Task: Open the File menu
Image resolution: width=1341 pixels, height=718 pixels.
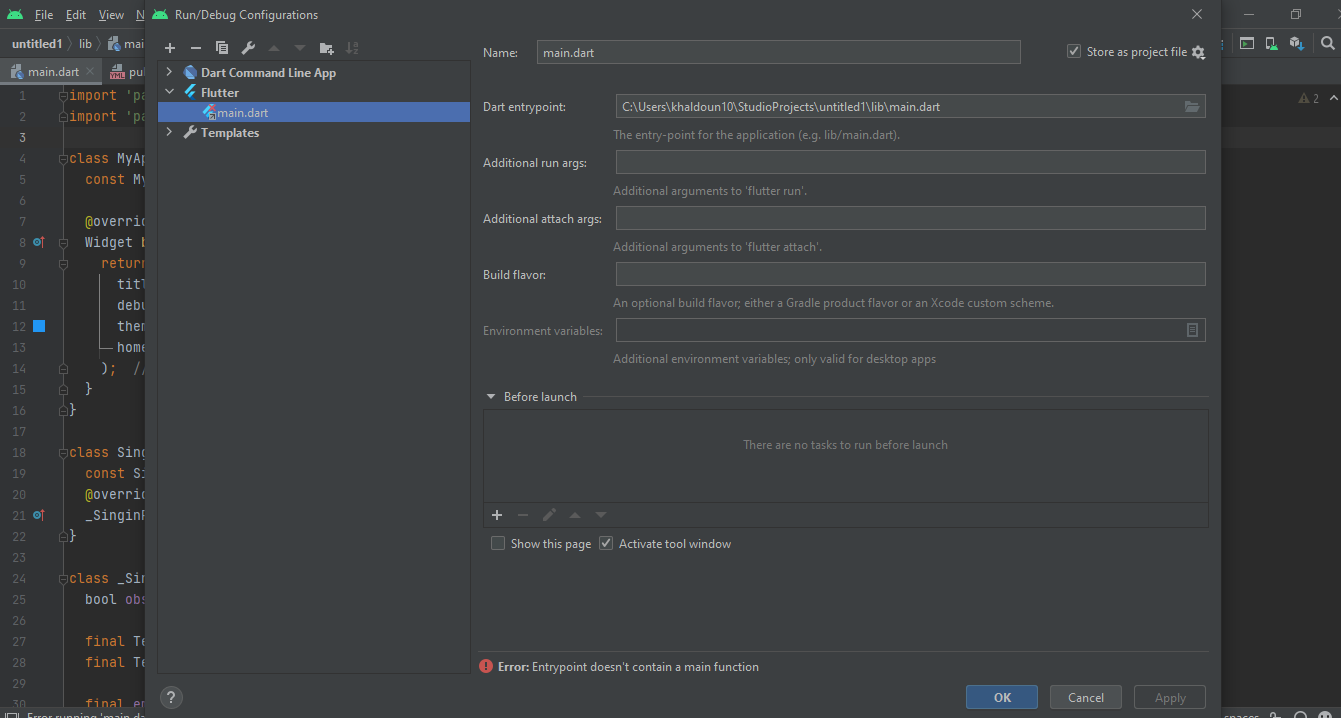Action: point(44,15)
